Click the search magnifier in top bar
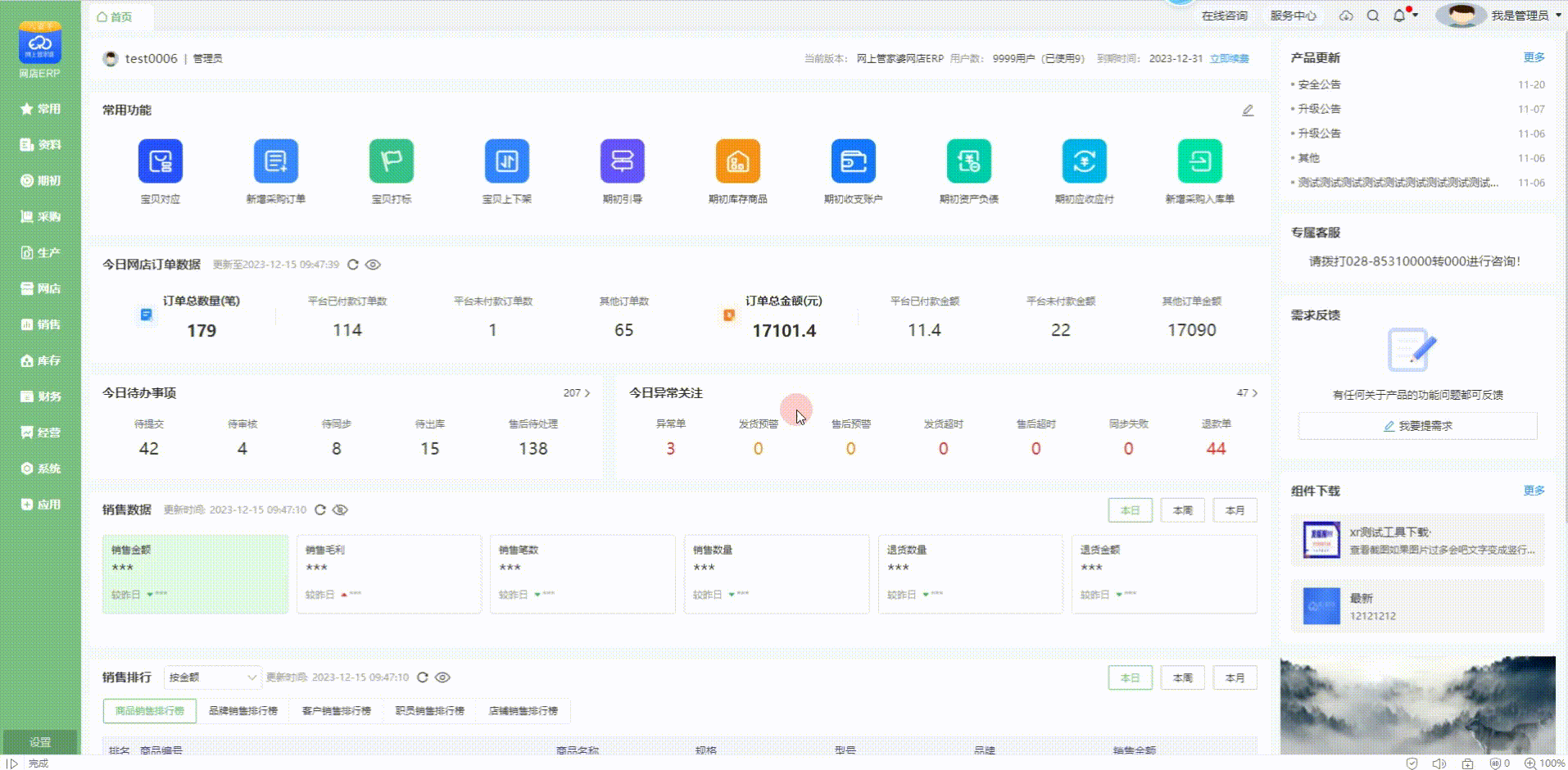 (x=1373, y=16)
